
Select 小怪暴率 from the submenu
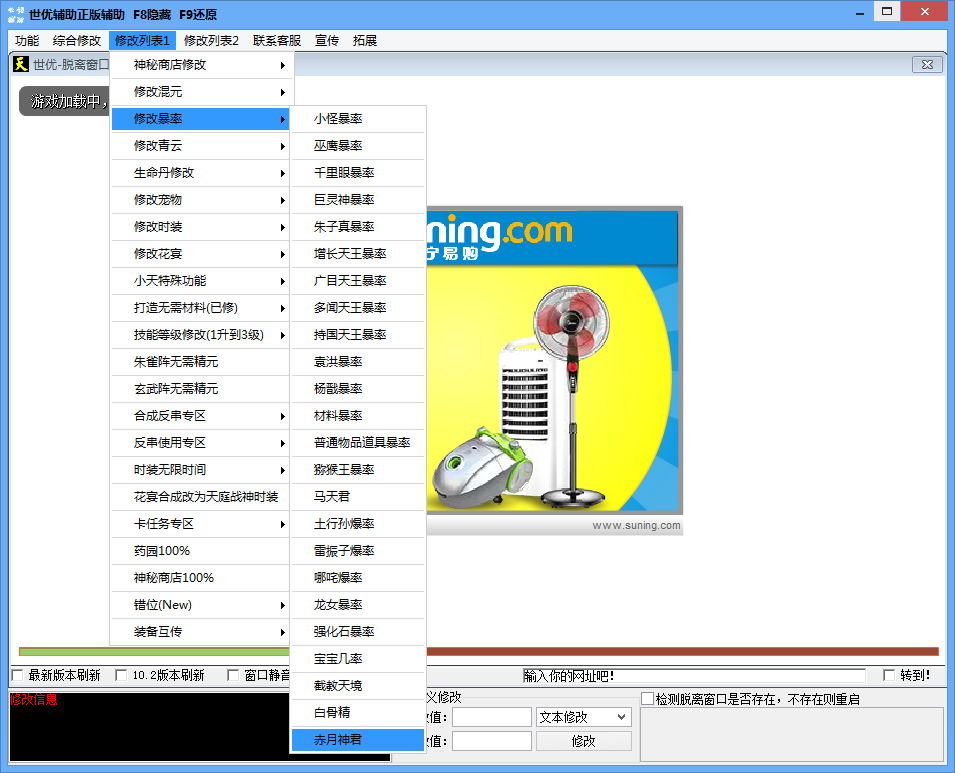click(x=338, y=119)
